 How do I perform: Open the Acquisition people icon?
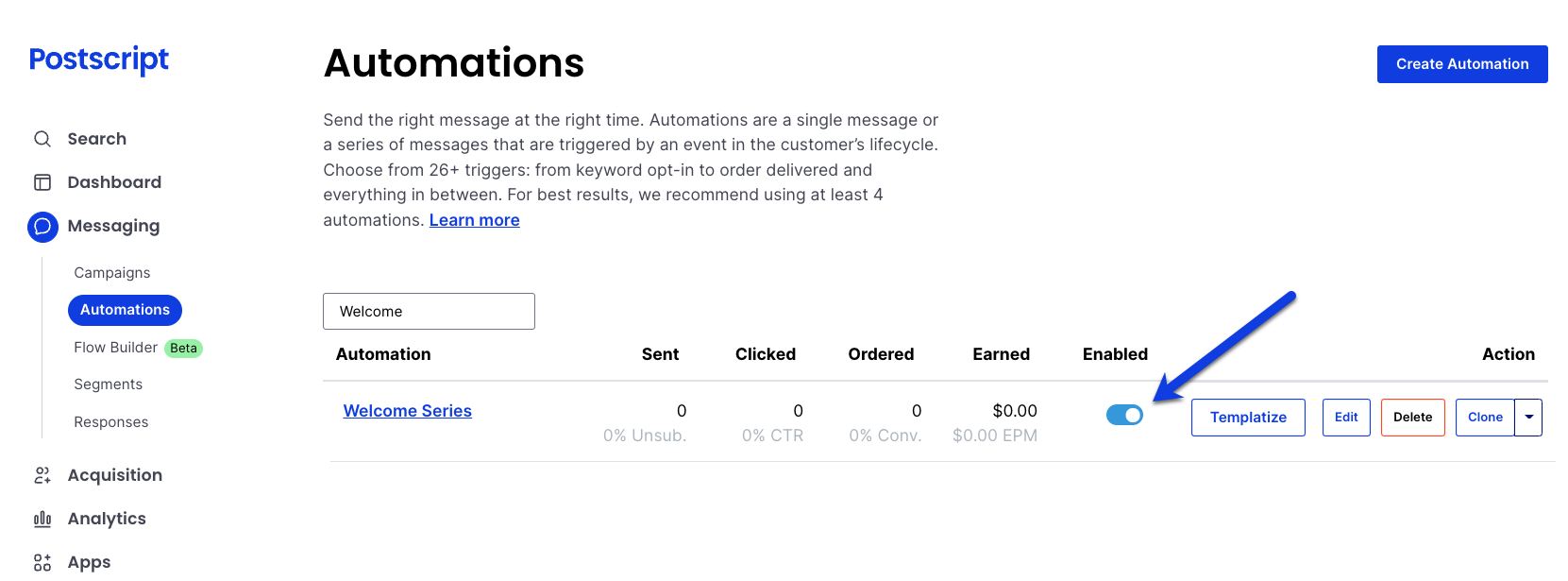(x=42, y=475)
